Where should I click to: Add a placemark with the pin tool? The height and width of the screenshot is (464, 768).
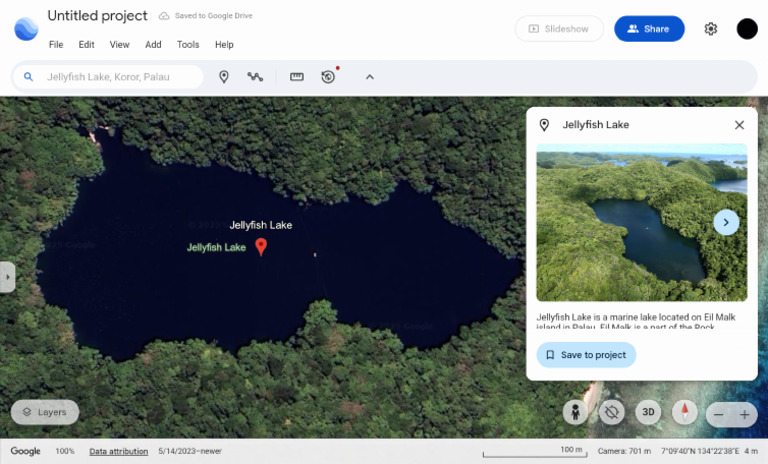pyautogui.click(x=224, y=77)
